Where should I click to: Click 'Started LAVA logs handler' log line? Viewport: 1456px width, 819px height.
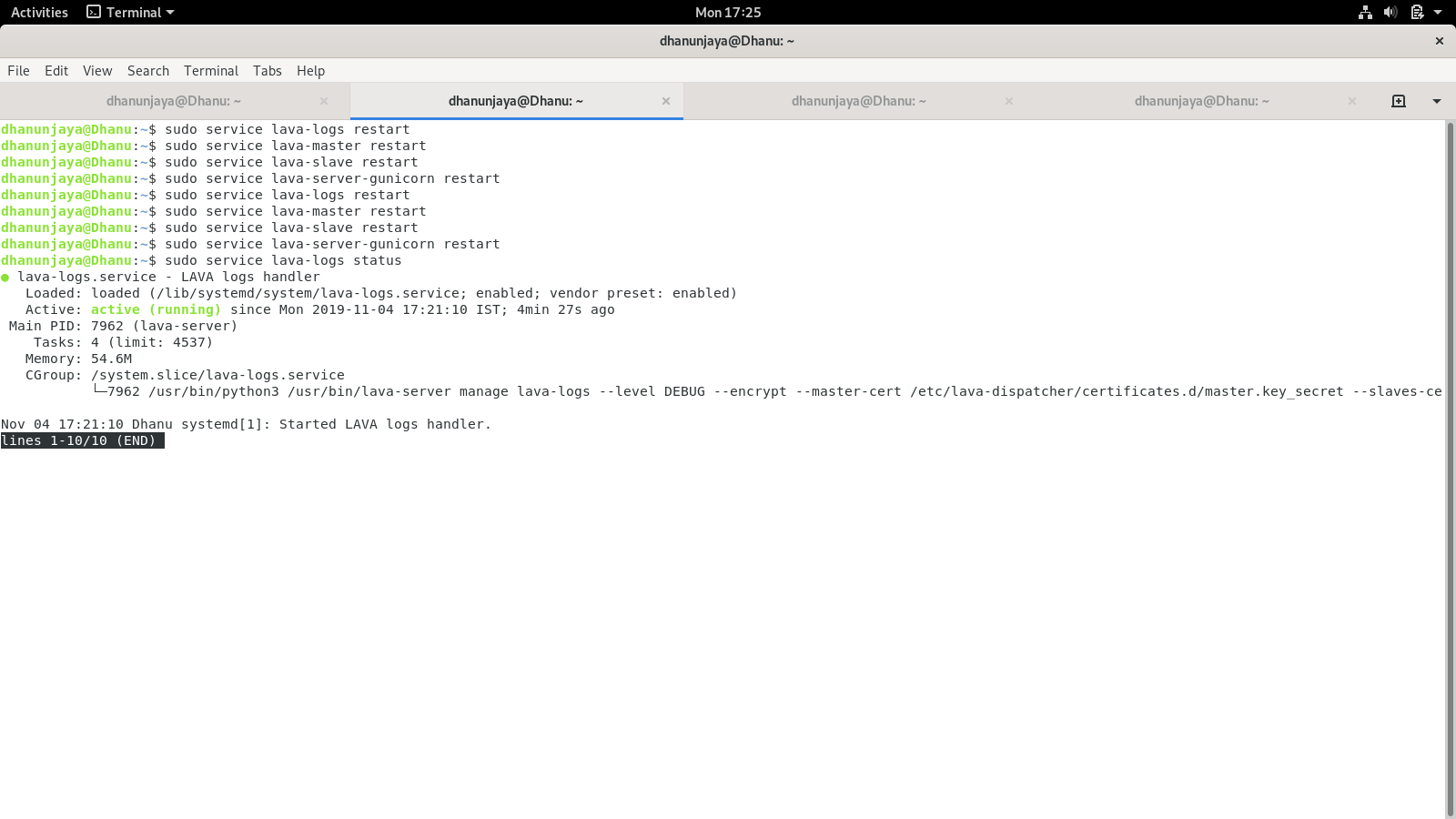pos(246,424)
